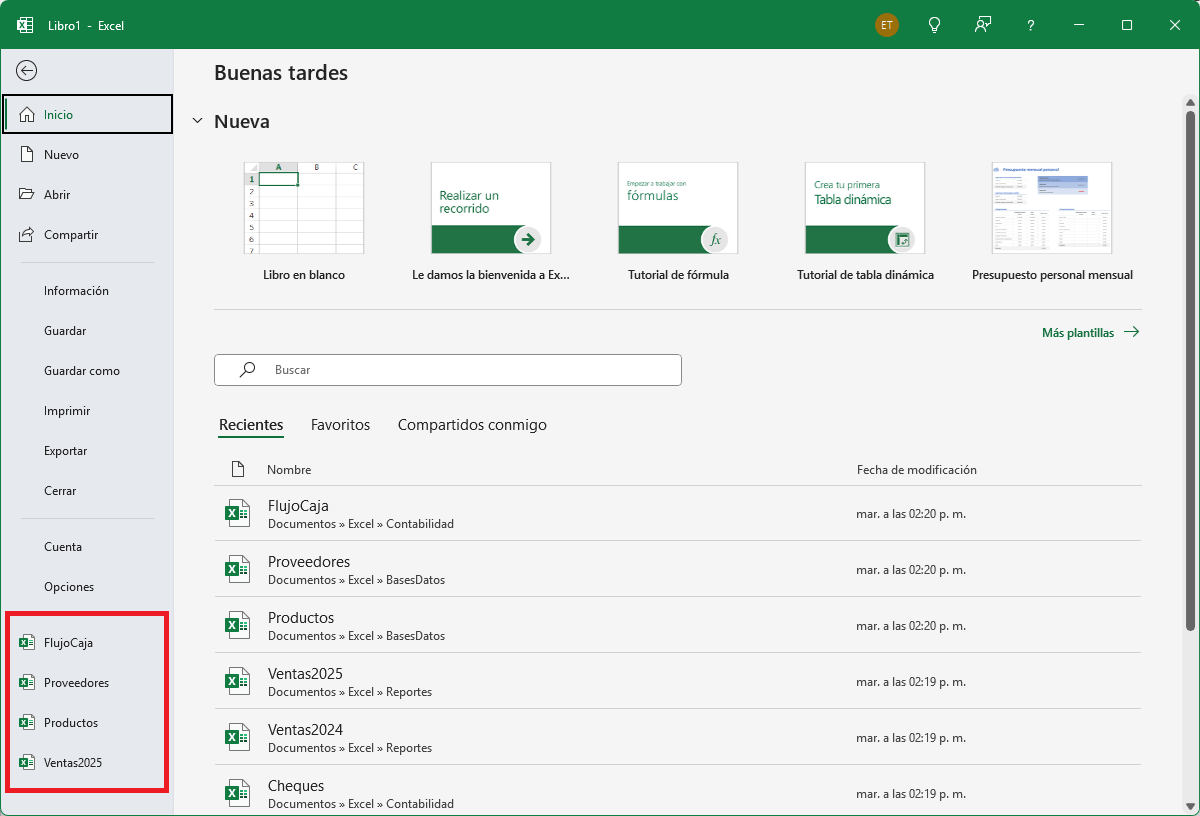
Task: Open Opciones settings
Action: (88, 587)
